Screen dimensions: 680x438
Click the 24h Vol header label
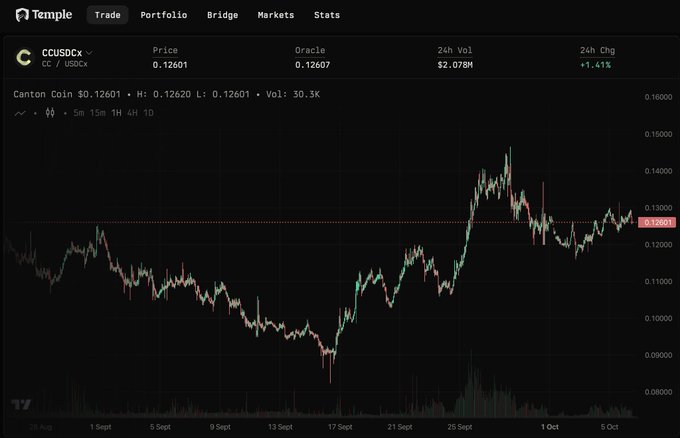click(455, 51)
